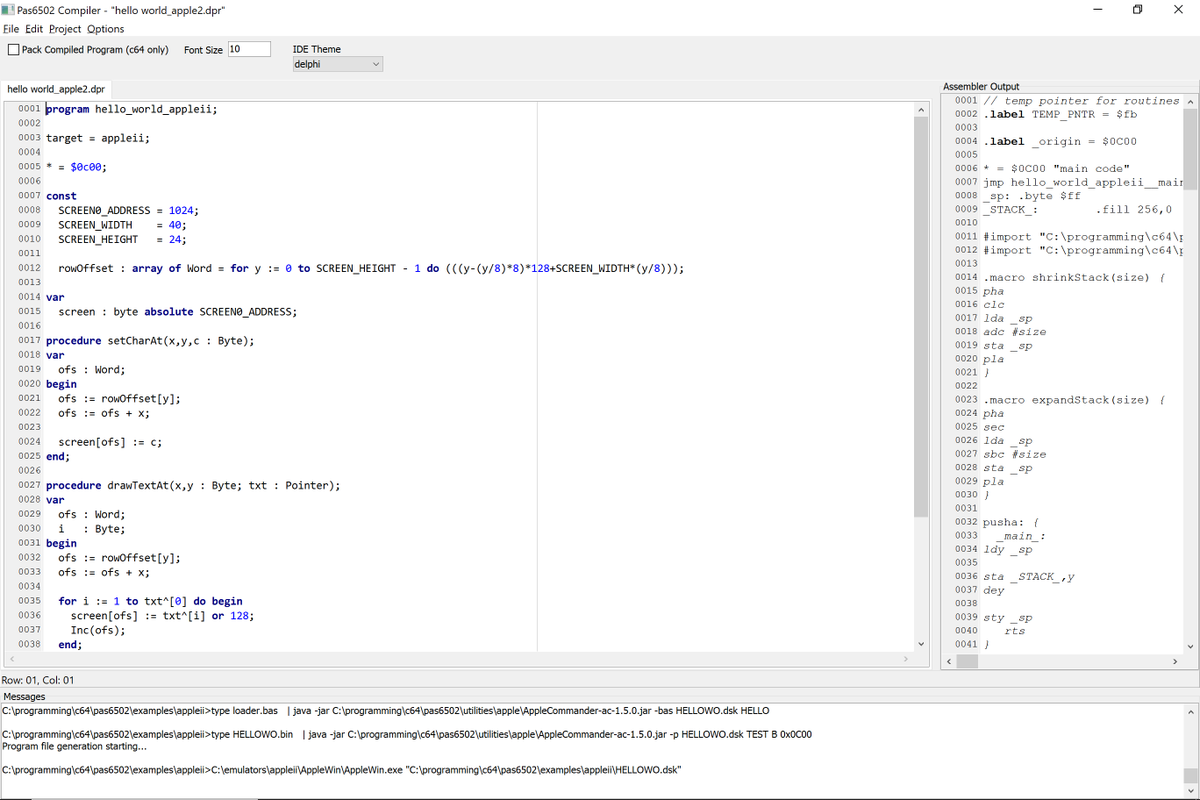
Task: Click Assembler Output horizontal scroll right arrow
Action: 1176,661
